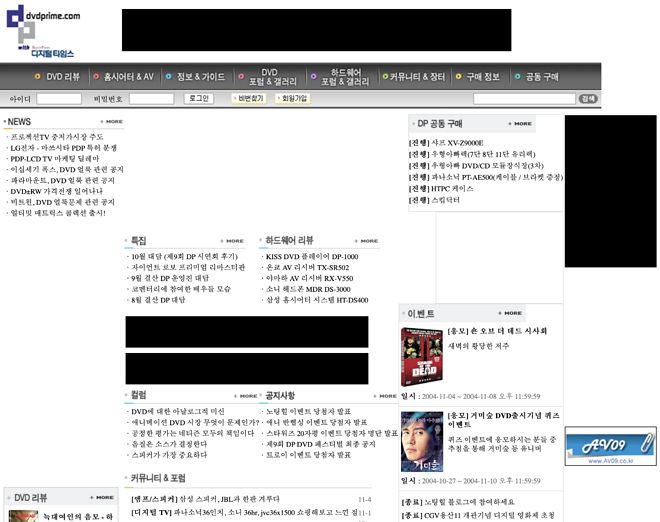Open group buy item with 'DVD/CD' in title
Screen dimensions: 660x522
coord(476,165)
